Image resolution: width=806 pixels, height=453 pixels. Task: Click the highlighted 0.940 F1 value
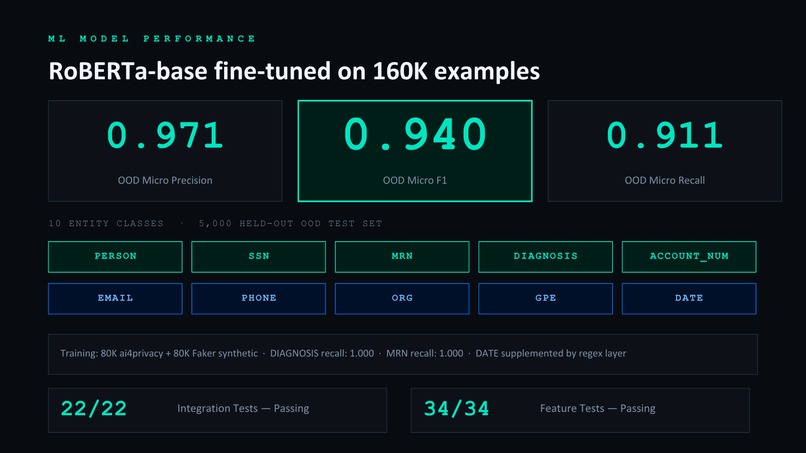point(415,134)
